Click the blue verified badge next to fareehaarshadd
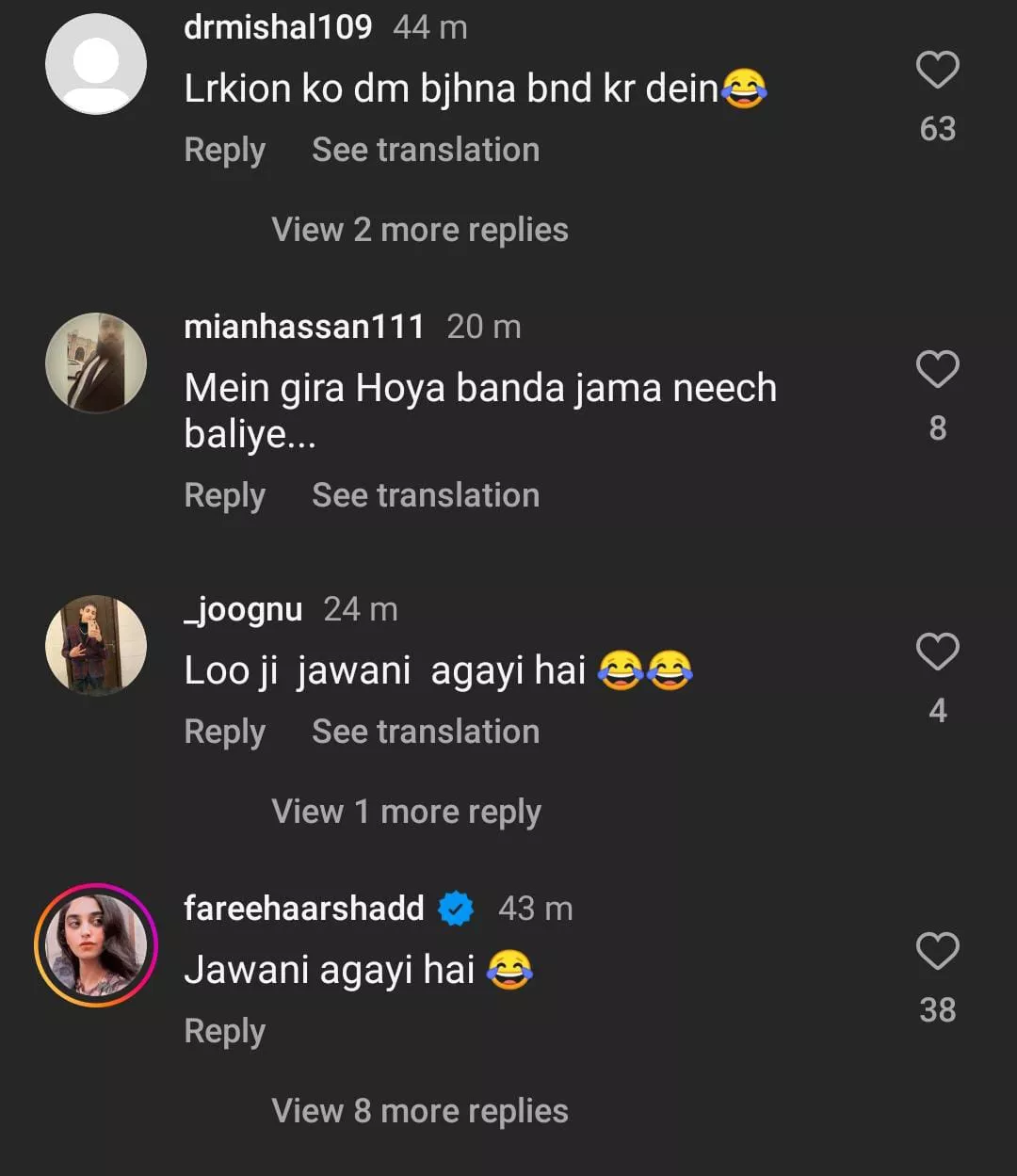 click(x=457, y=910)
